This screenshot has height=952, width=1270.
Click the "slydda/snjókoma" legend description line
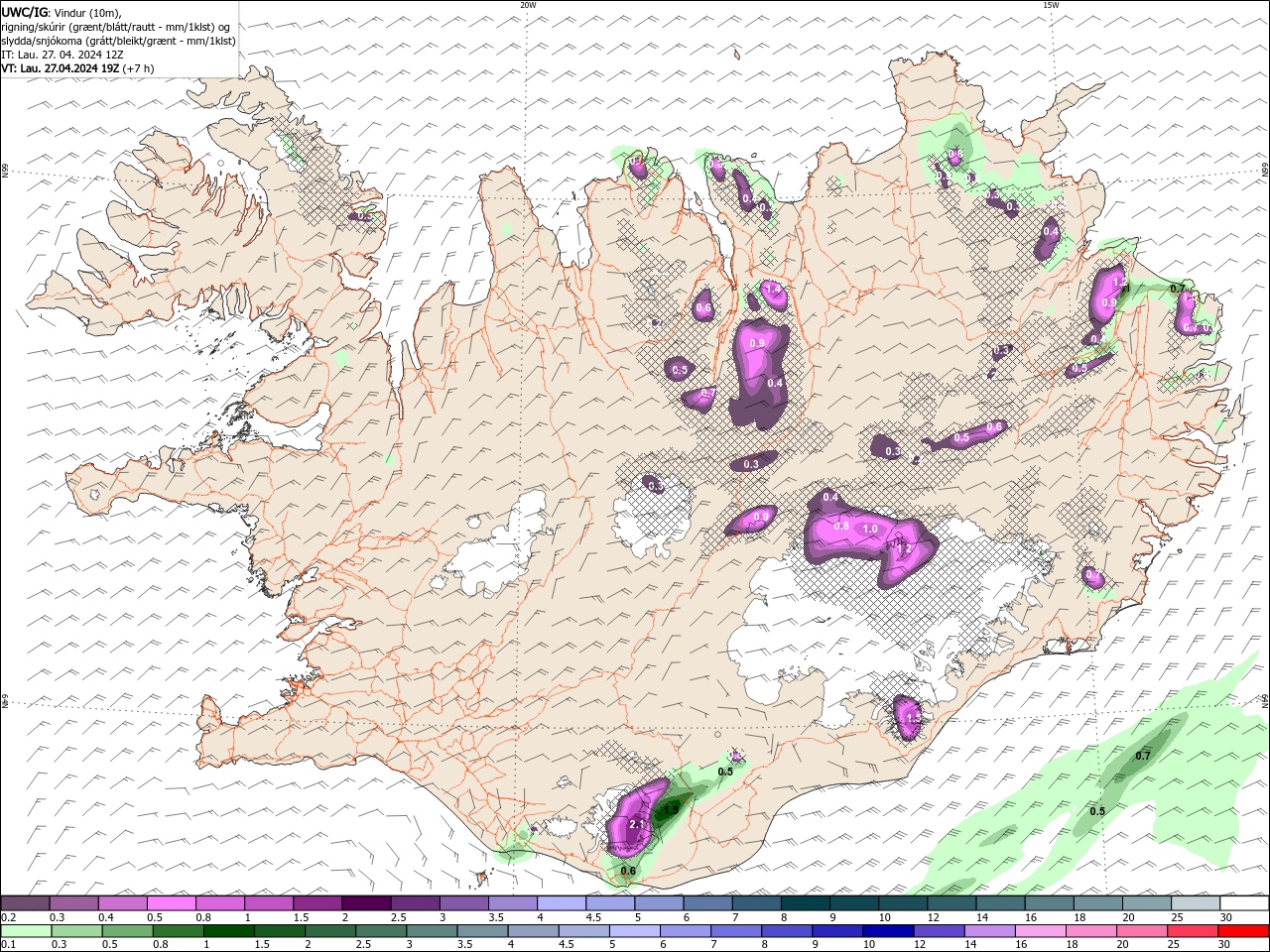coord(118,41)
